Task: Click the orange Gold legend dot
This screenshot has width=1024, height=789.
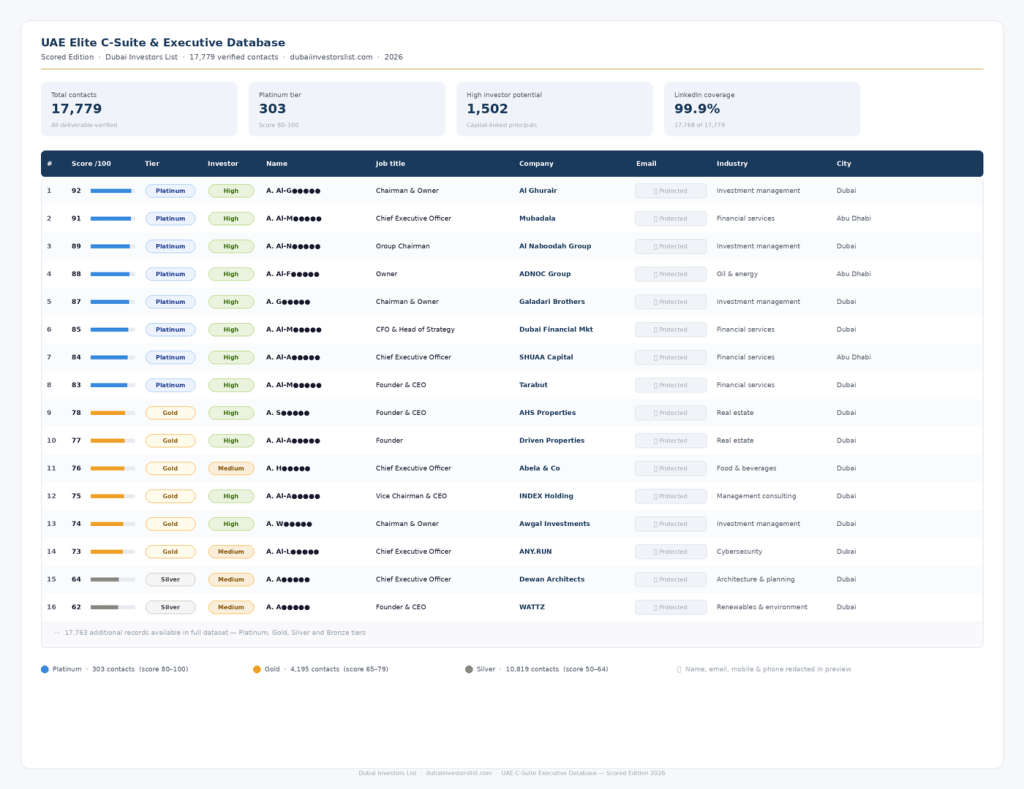Action: click(257, 669)
